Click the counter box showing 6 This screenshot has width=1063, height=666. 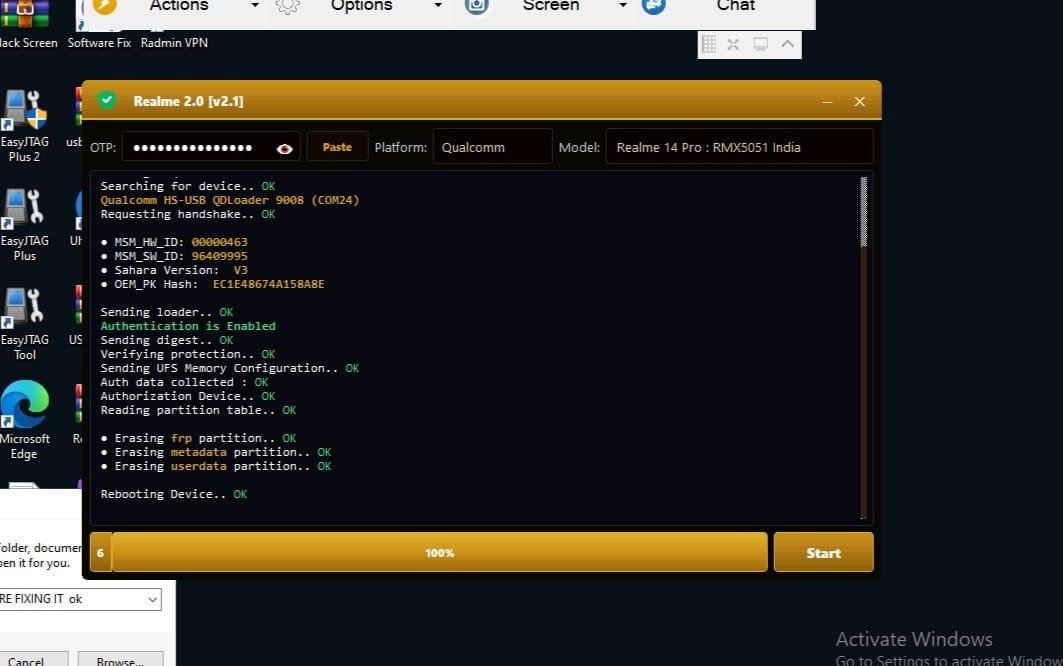point(100,553)
